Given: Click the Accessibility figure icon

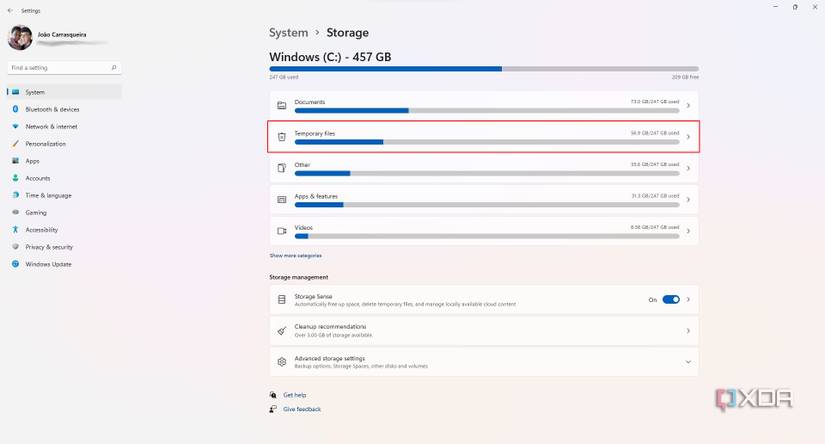Looking at the screenshot, I should (x=15, y=229).
